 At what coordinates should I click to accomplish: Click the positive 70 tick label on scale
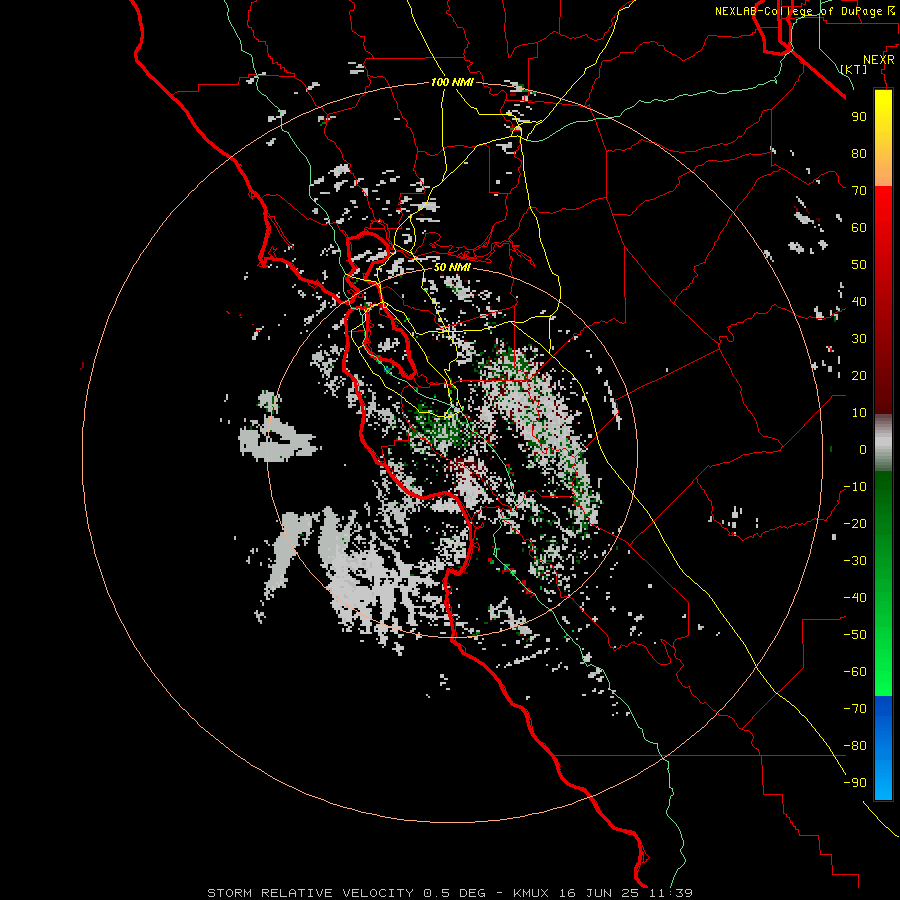859,191
